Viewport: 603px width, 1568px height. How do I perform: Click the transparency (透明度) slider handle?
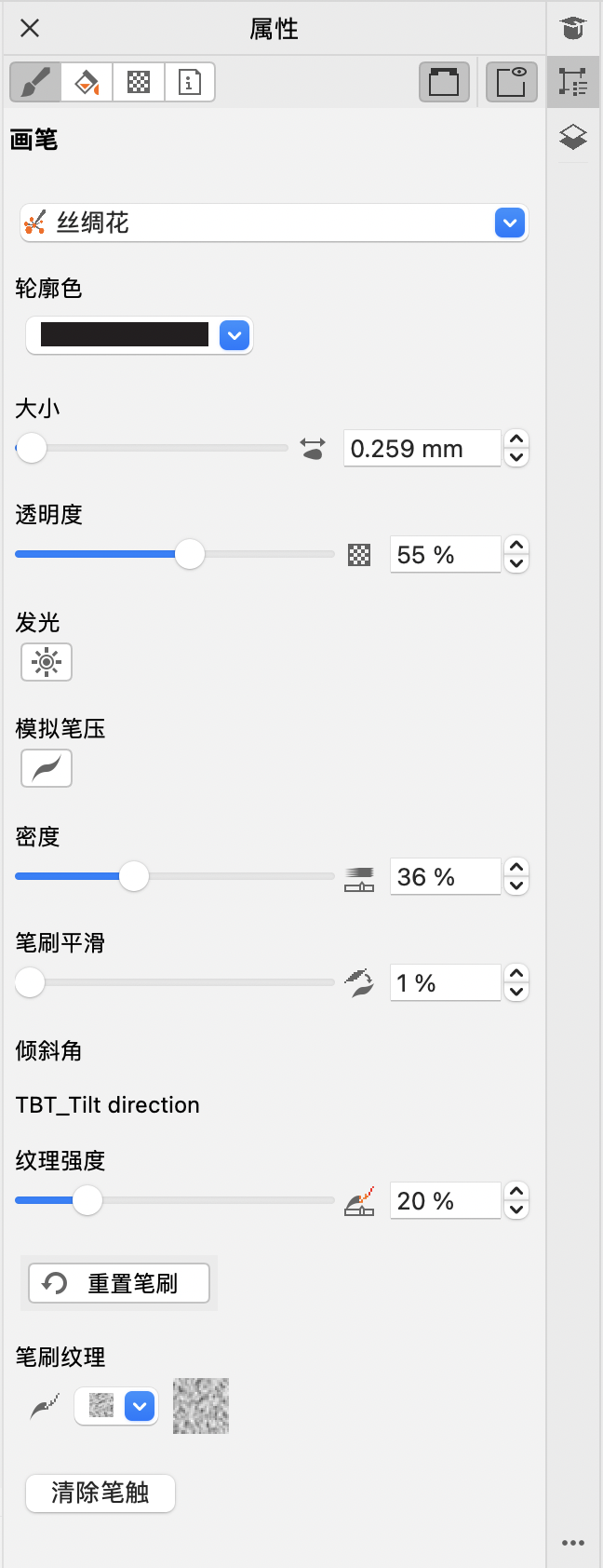pyautogui.click(x=190, y=554)
